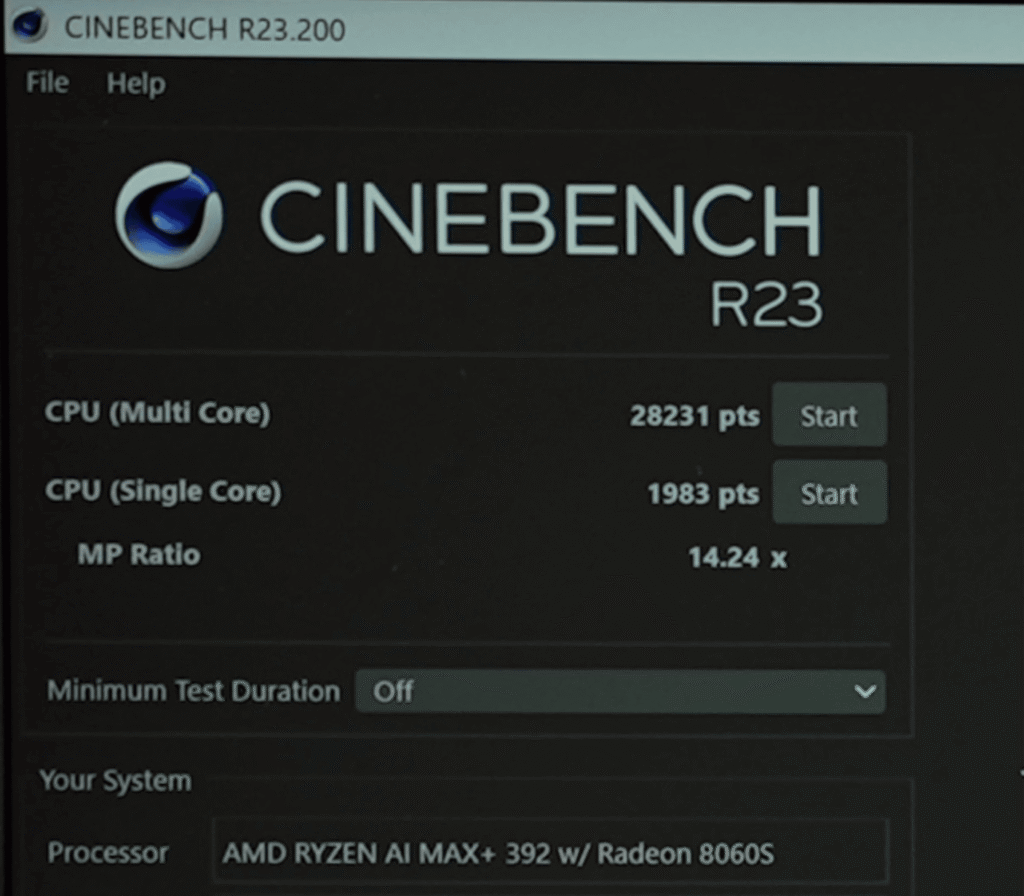Image resolution: width=1024 pixels, height=896 pixels.
Task: Open the File menu
Action: click(46, 84)
